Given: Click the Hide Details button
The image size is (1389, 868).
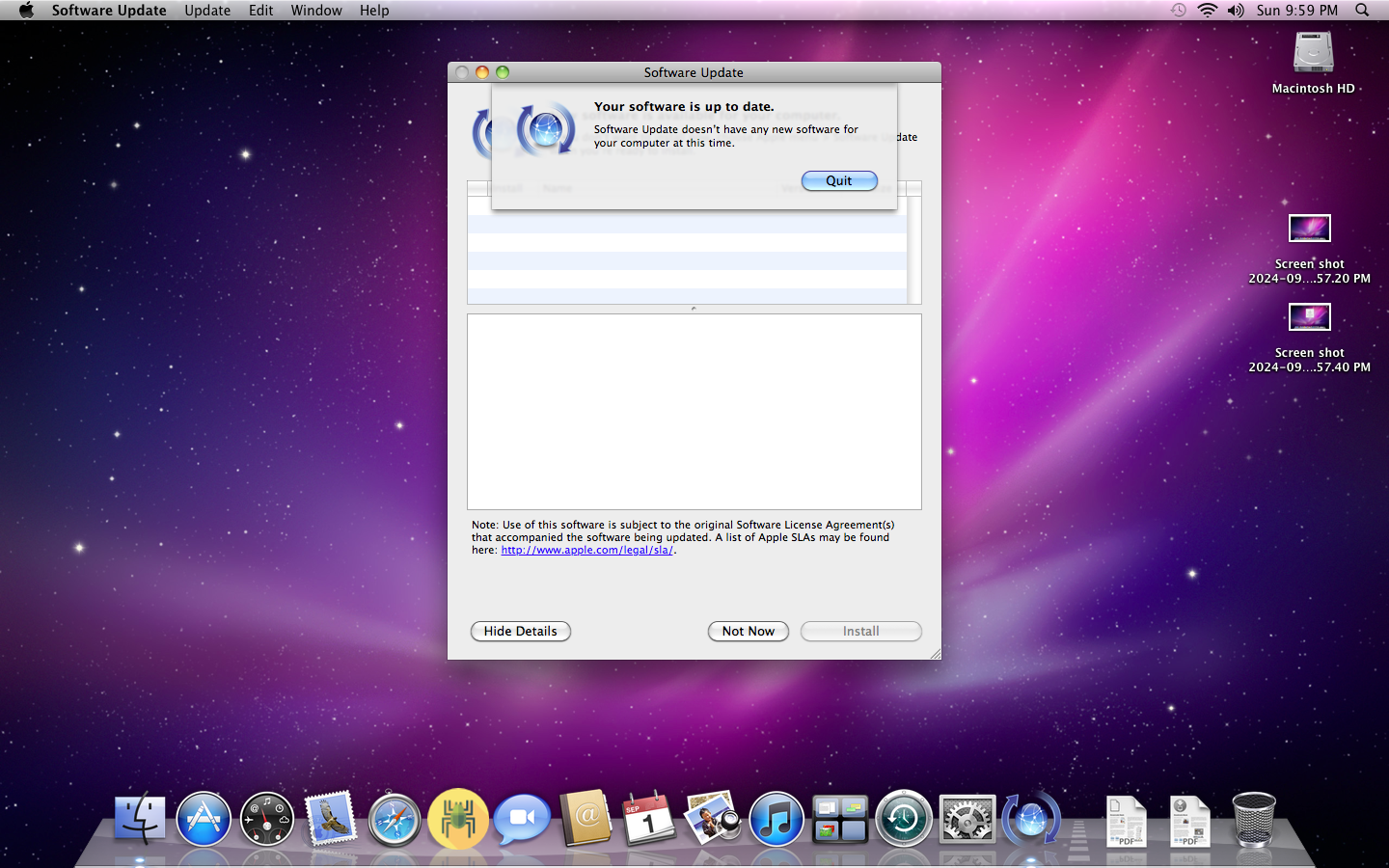Looking at the screenshot, I should 521,631.
